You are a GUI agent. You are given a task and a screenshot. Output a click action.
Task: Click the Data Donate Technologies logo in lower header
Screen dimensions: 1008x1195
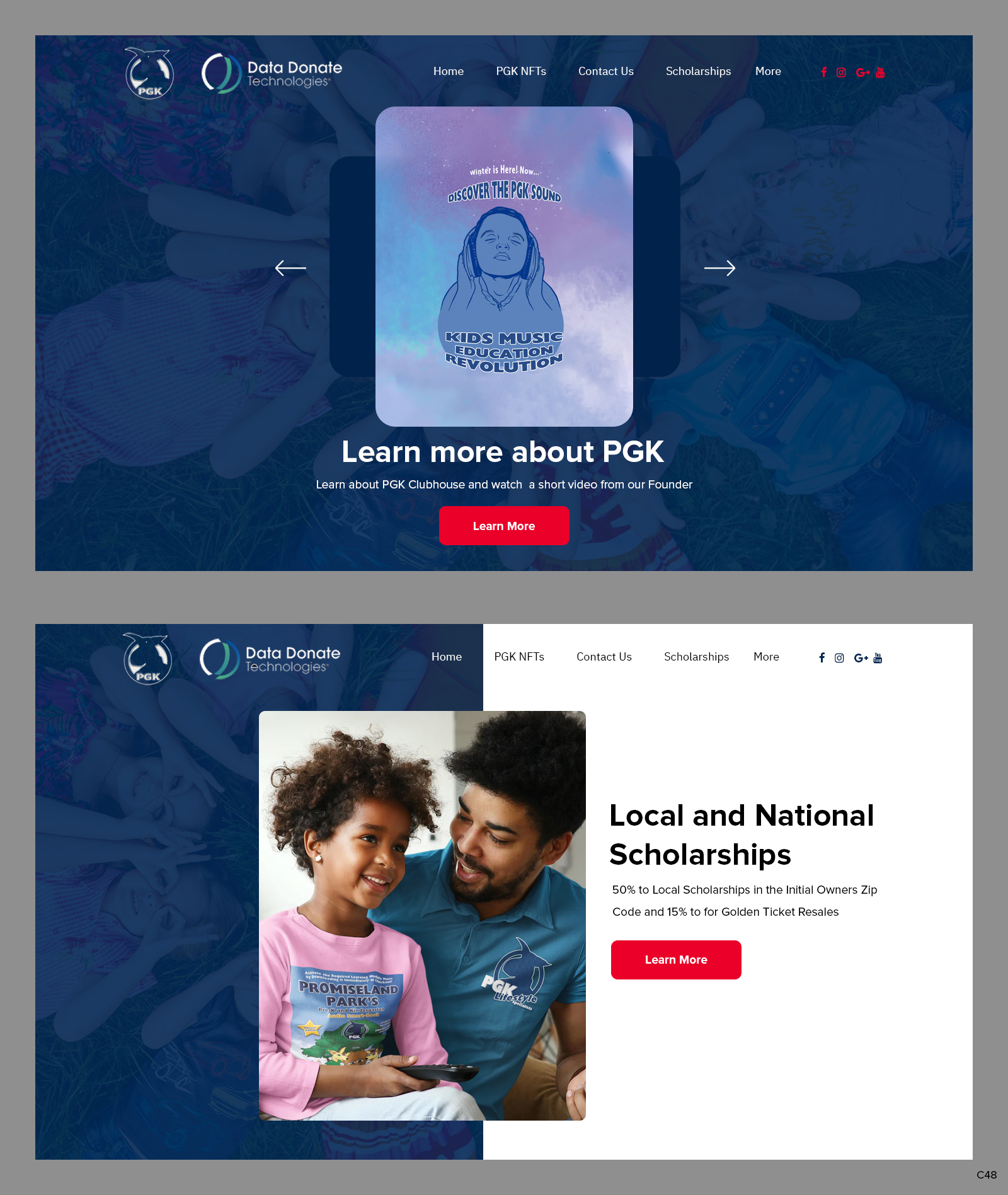(270, 659)
